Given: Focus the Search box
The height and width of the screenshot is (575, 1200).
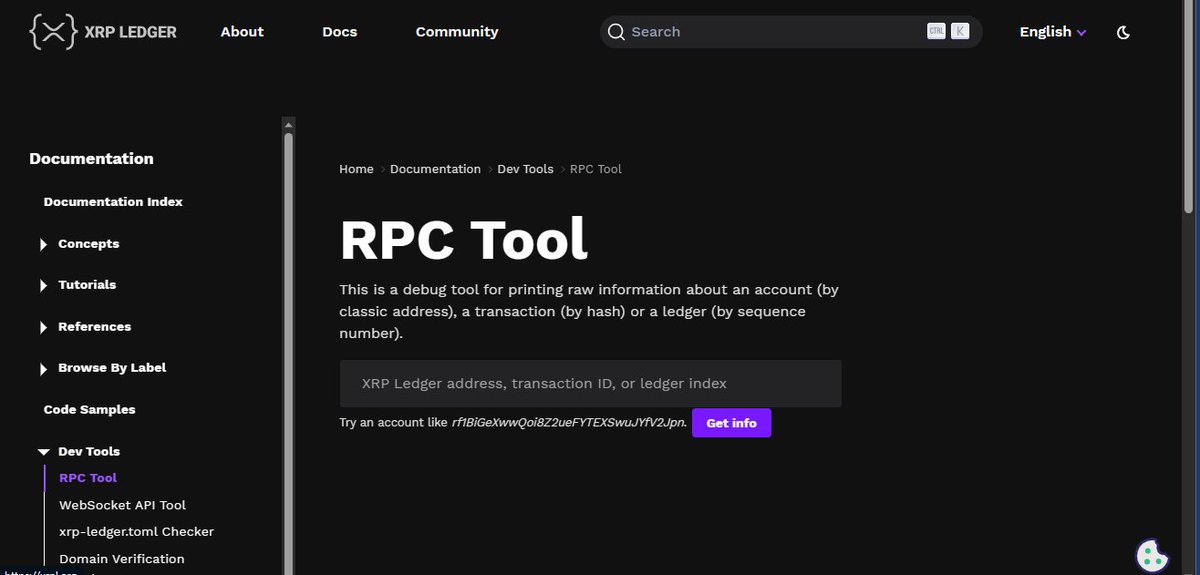Looking at the screenshot, I should 791,32.
